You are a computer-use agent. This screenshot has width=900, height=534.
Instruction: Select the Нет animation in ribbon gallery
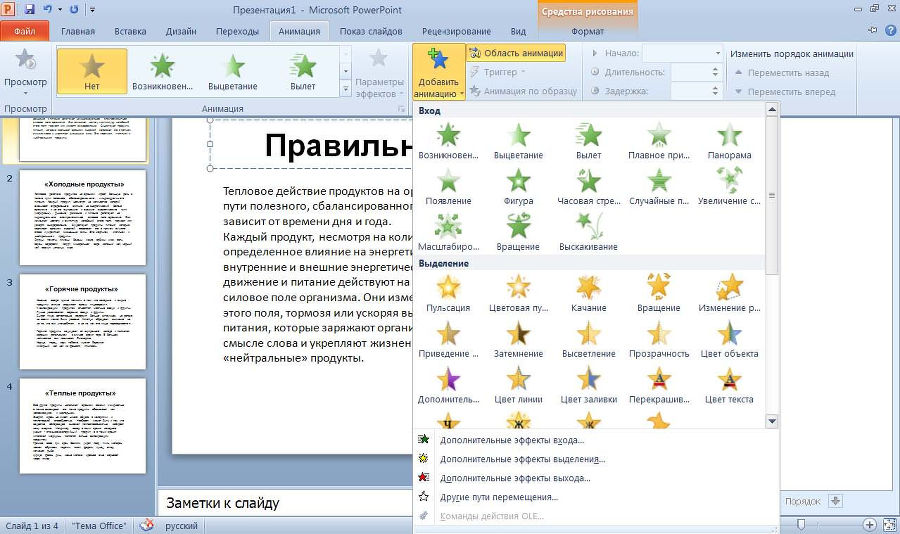click(x=92, y=71)
